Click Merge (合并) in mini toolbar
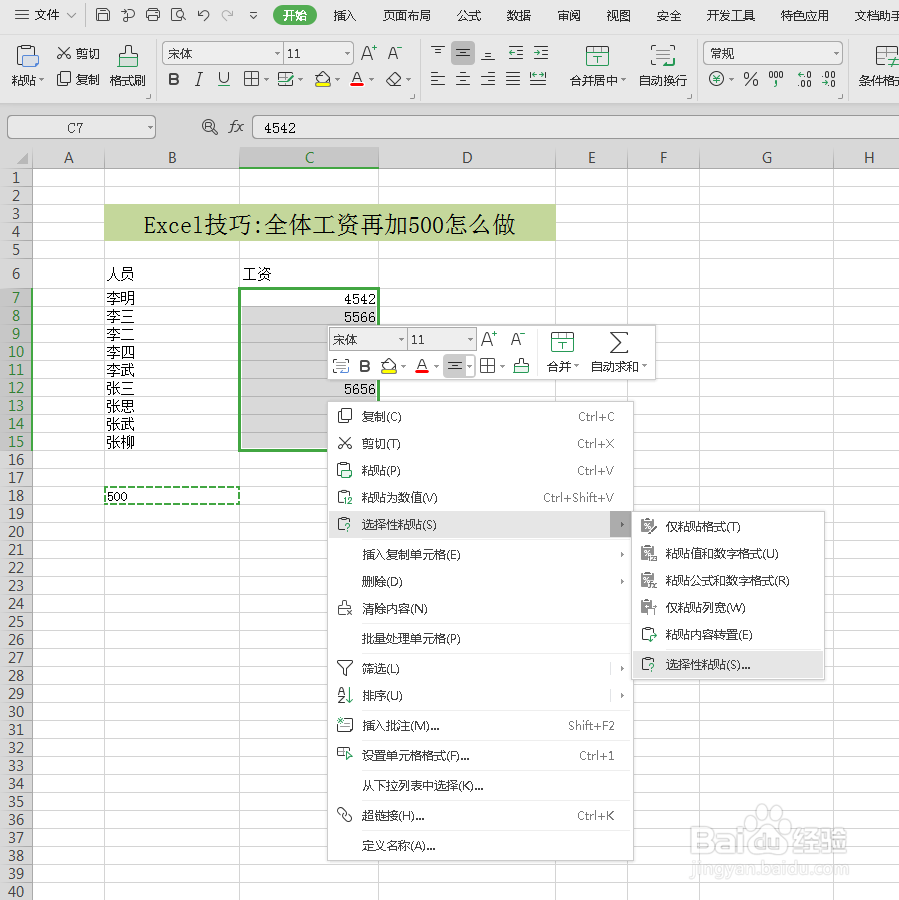 (x=563, y=352)
